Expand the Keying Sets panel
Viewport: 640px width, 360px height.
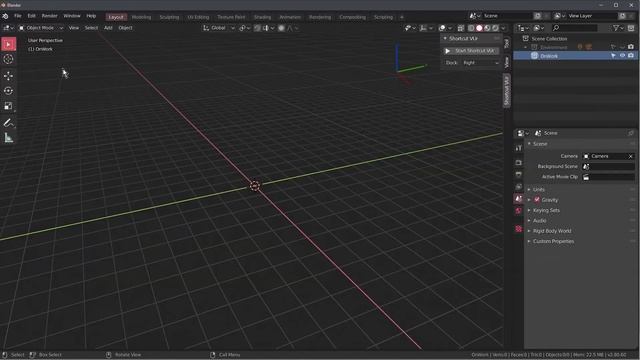click(546, 211)
